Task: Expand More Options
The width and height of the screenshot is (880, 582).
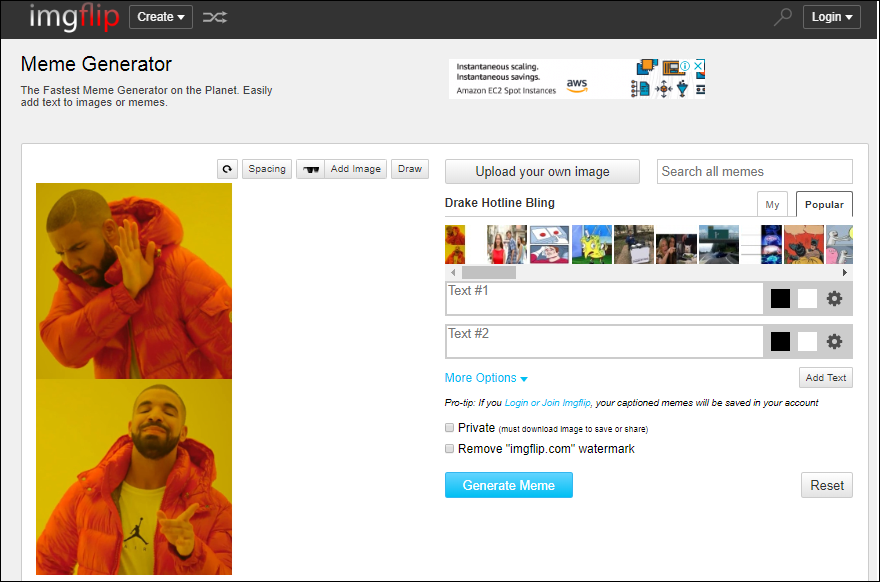Action: click(x=486, y=378)
